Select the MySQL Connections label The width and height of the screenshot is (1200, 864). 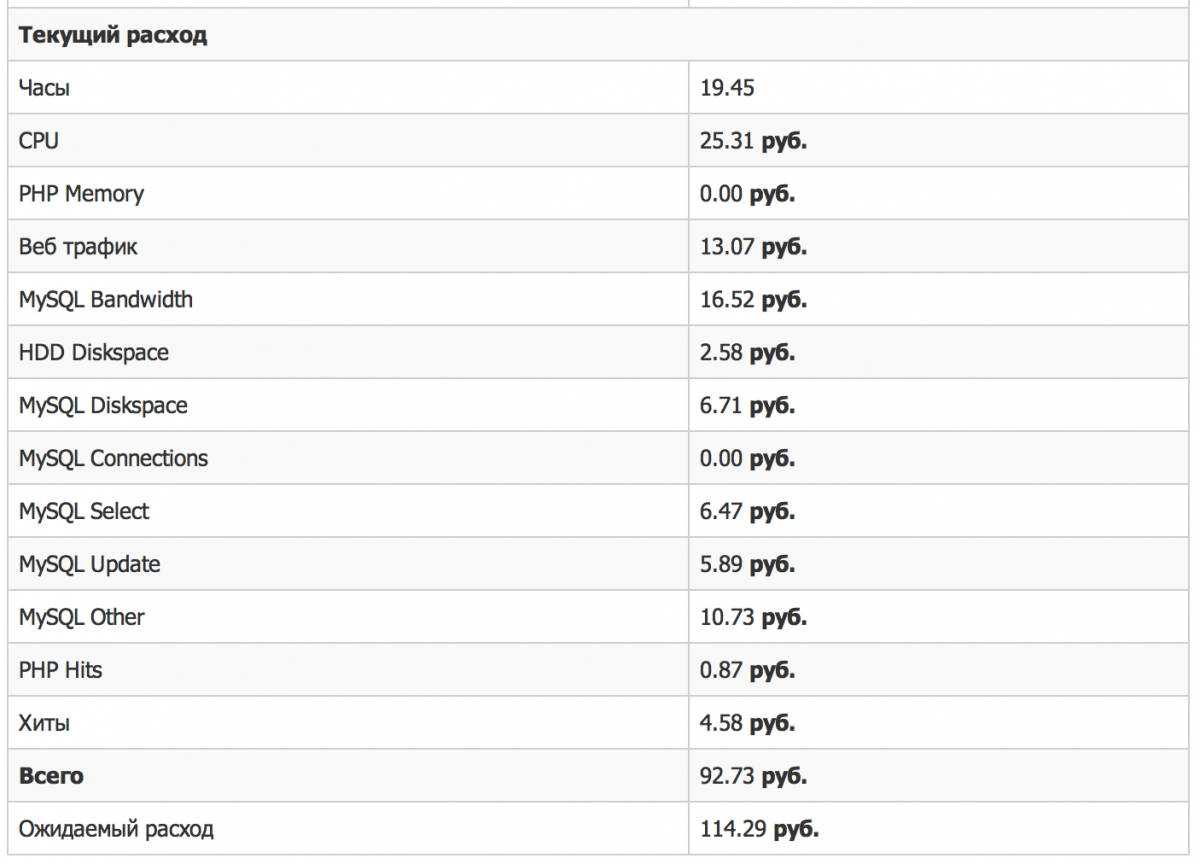114,458
